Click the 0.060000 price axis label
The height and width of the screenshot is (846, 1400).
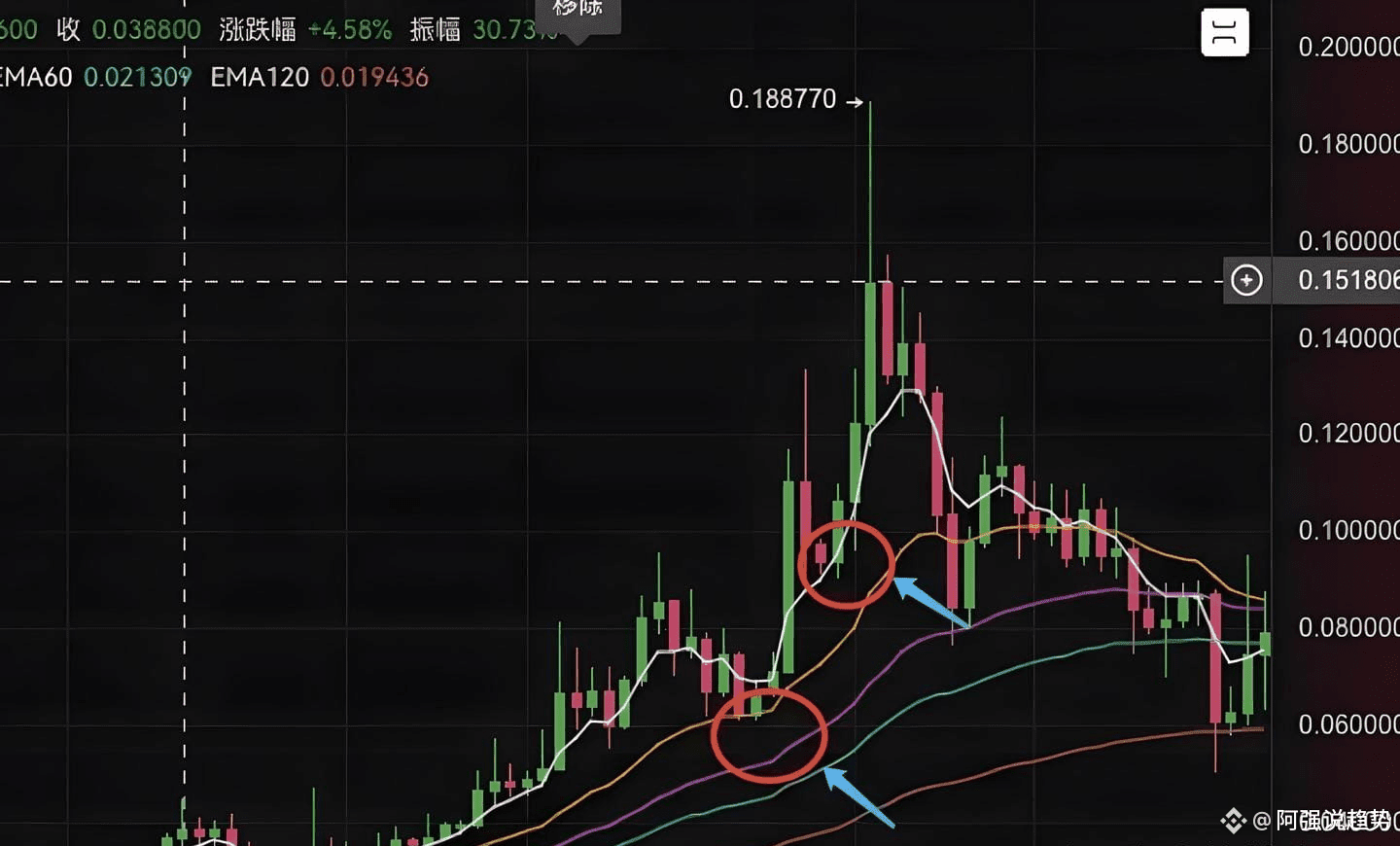tap(1348, 724)
